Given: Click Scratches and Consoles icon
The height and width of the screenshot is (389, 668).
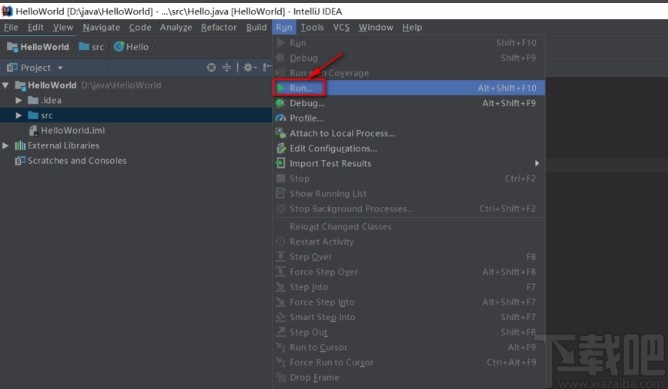Looking at the screenshot, I should pyautogui.click(x=20, y=161).
